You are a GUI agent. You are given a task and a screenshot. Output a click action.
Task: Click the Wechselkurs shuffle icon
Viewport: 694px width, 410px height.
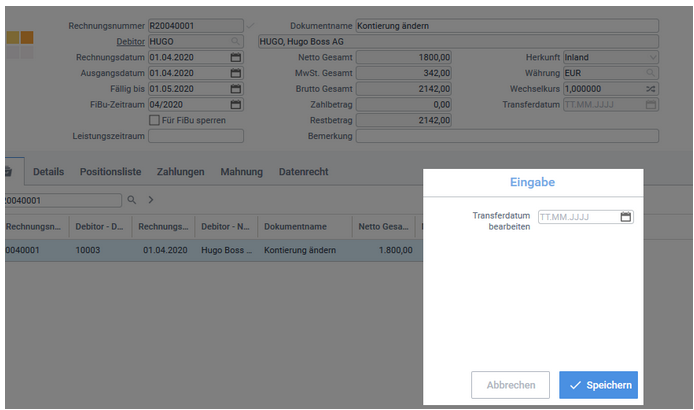(x=651, y=89)
